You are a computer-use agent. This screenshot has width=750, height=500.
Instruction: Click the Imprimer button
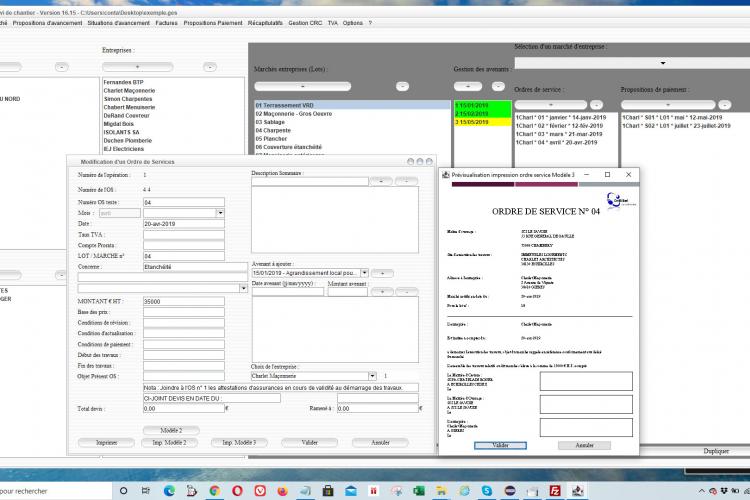point(106,443)
